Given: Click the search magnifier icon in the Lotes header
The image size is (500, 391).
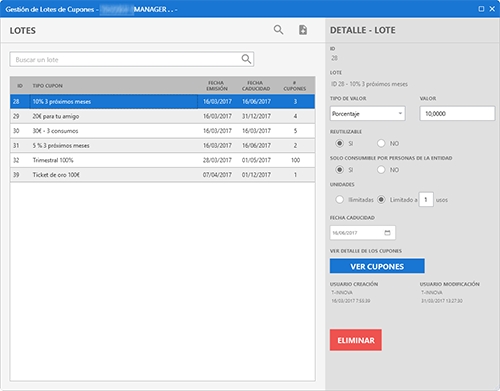Looking at the screenshot, I should pyautogui.click(x=278, y=30).
